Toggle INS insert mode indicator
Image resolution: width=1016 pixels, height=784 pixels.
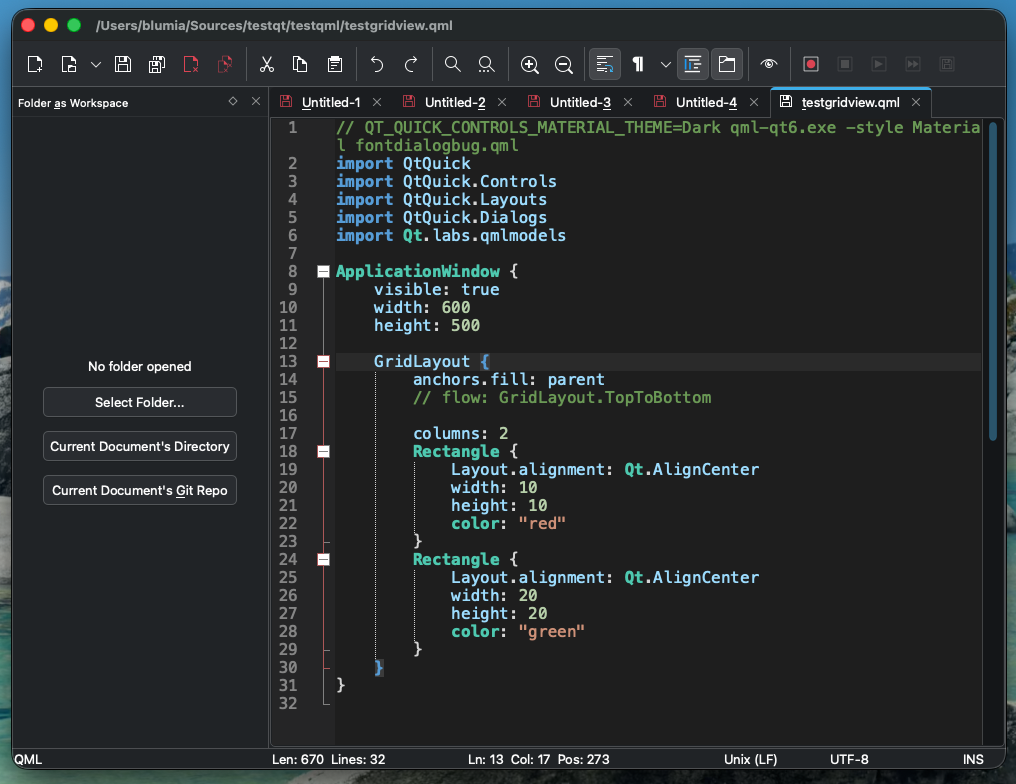pyautogui.click(x=973, y=759)
